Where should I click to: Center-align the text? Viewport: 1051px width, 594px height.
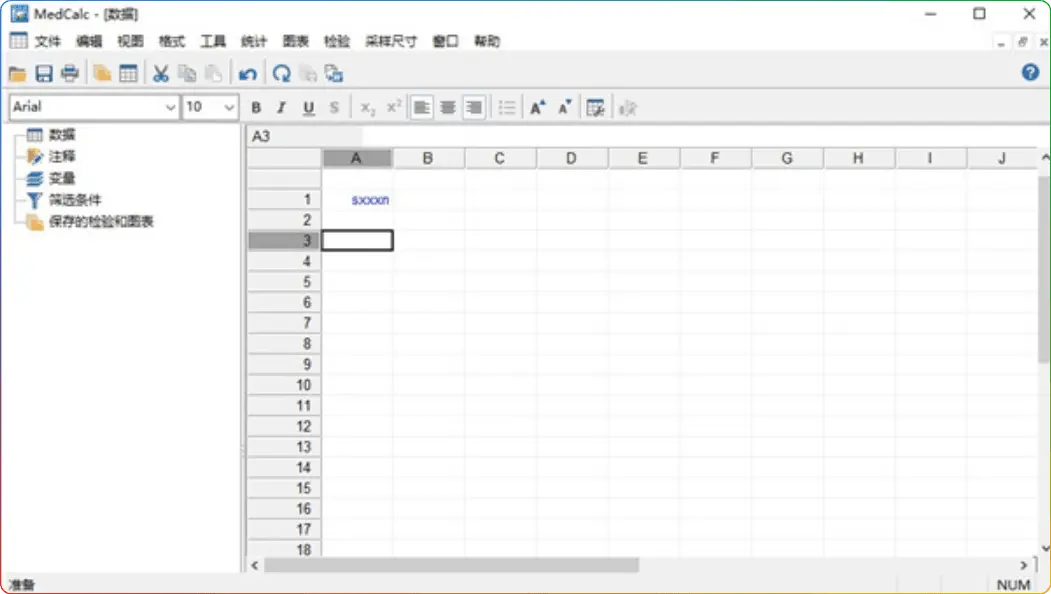[x=448, y=107]
